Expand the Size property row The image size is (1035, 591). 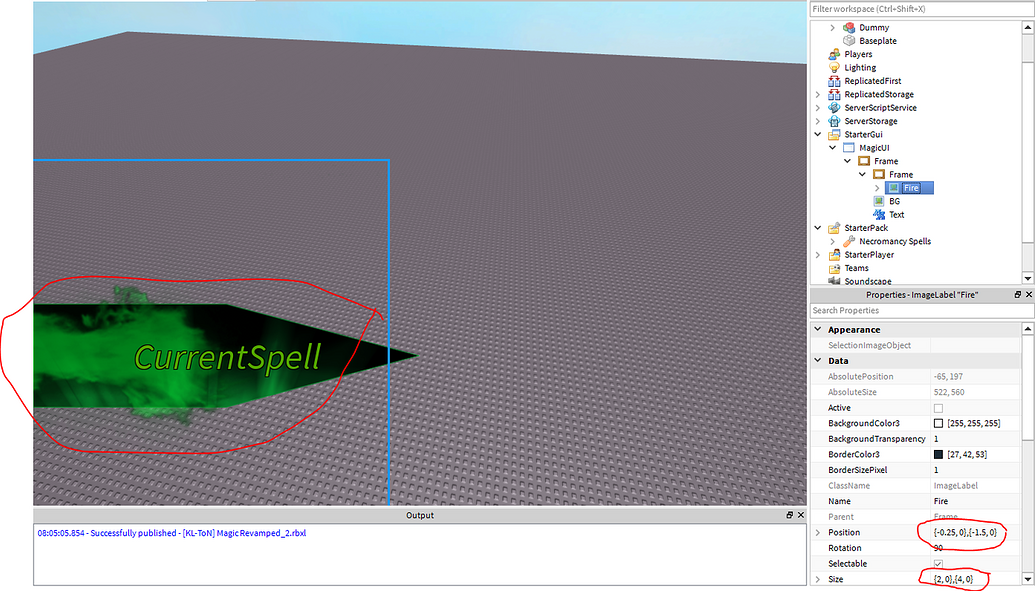point(818,579)
